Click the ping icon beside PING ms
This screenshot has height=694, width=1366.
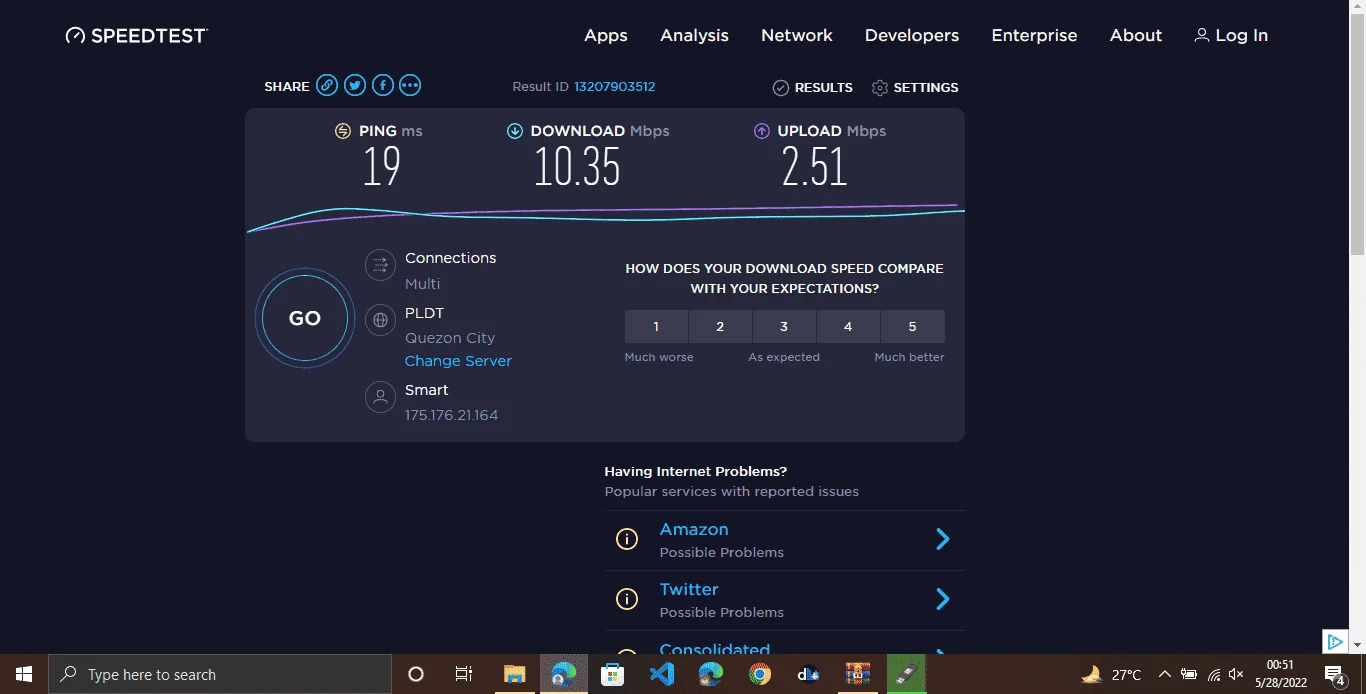pos(343,131)
